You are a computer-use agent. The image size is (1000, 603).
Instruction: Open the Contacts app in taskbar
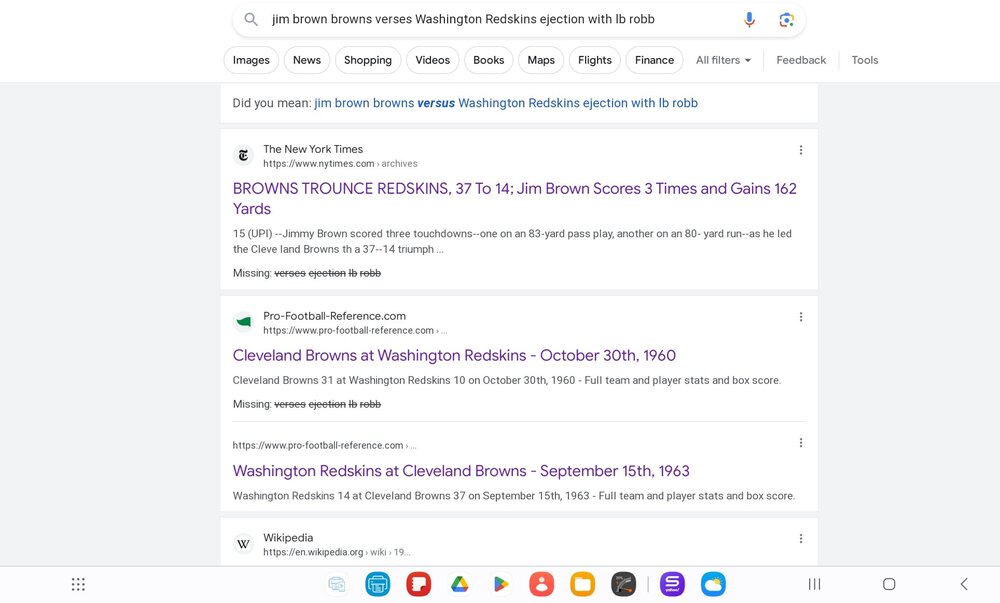pos(541,585)
